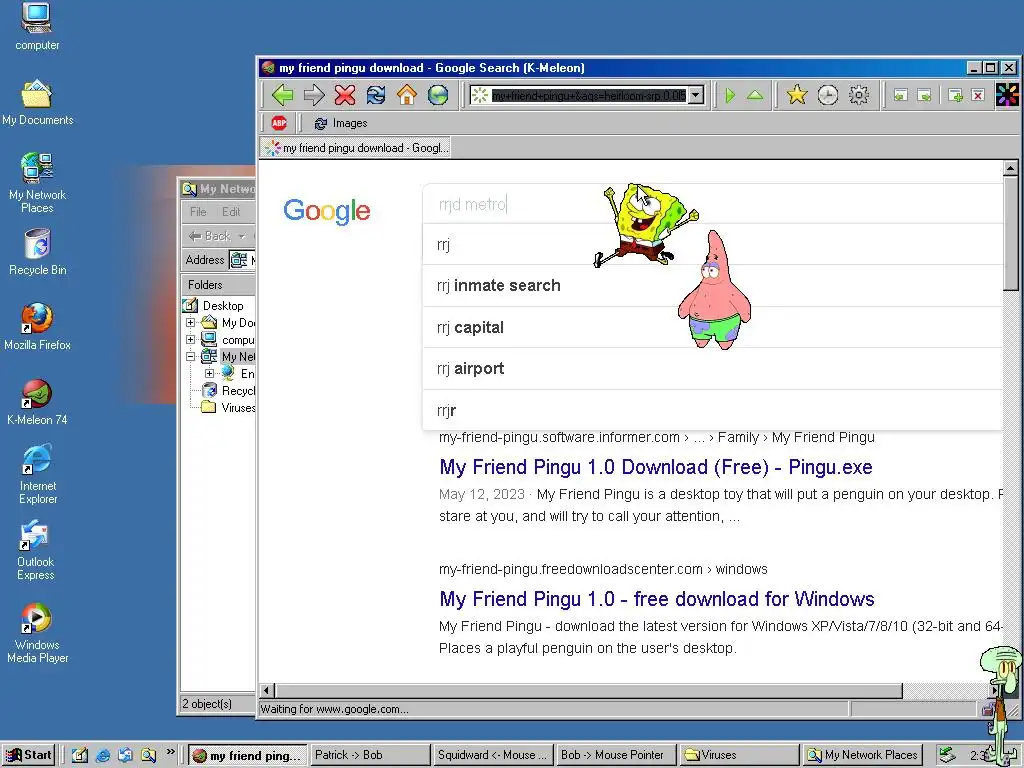Viewport: 1024px width, 768px height.
Task: Click 'Squidward <- Mouse' taskbar button
Action: click(493, 755)
